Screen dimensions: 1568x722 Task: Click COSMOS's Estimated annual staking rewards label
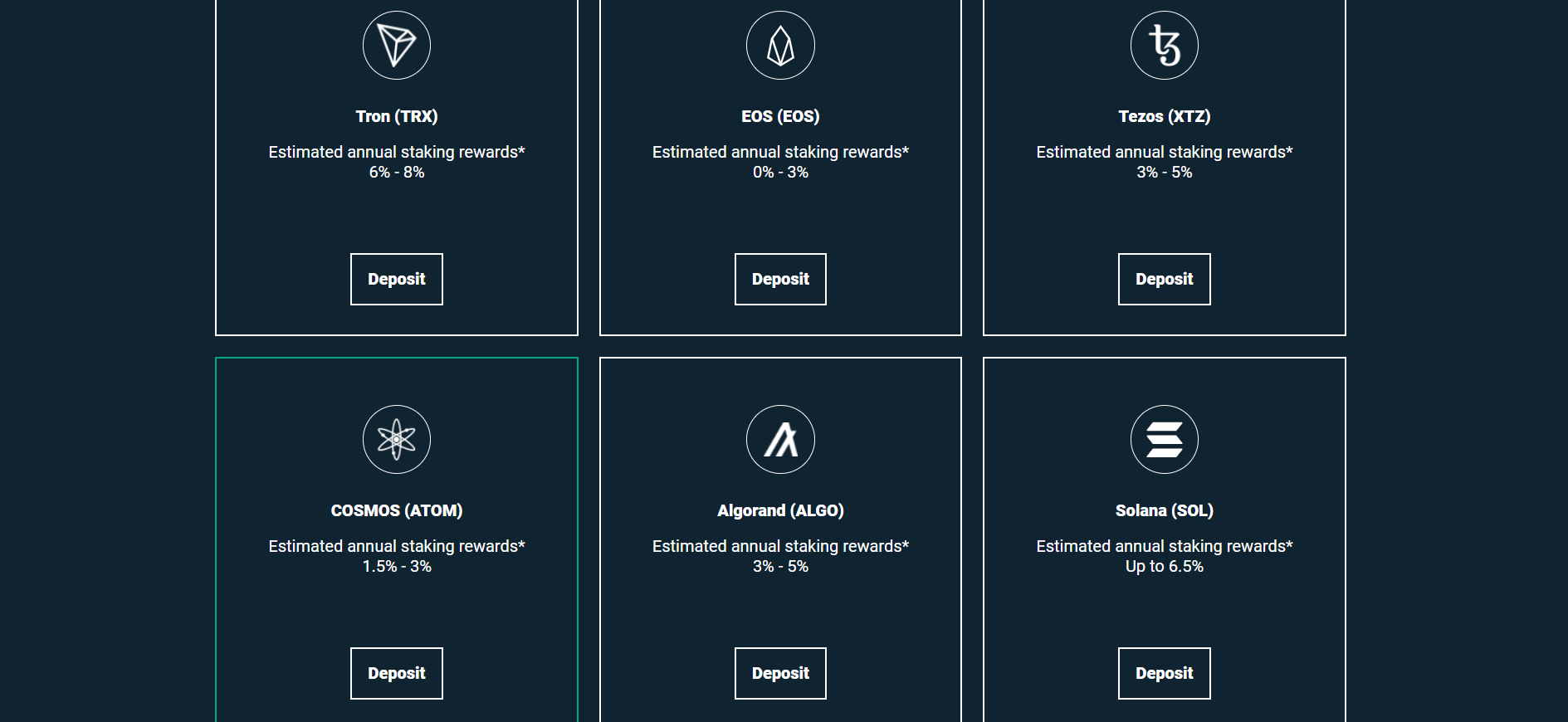coord(397,546)
